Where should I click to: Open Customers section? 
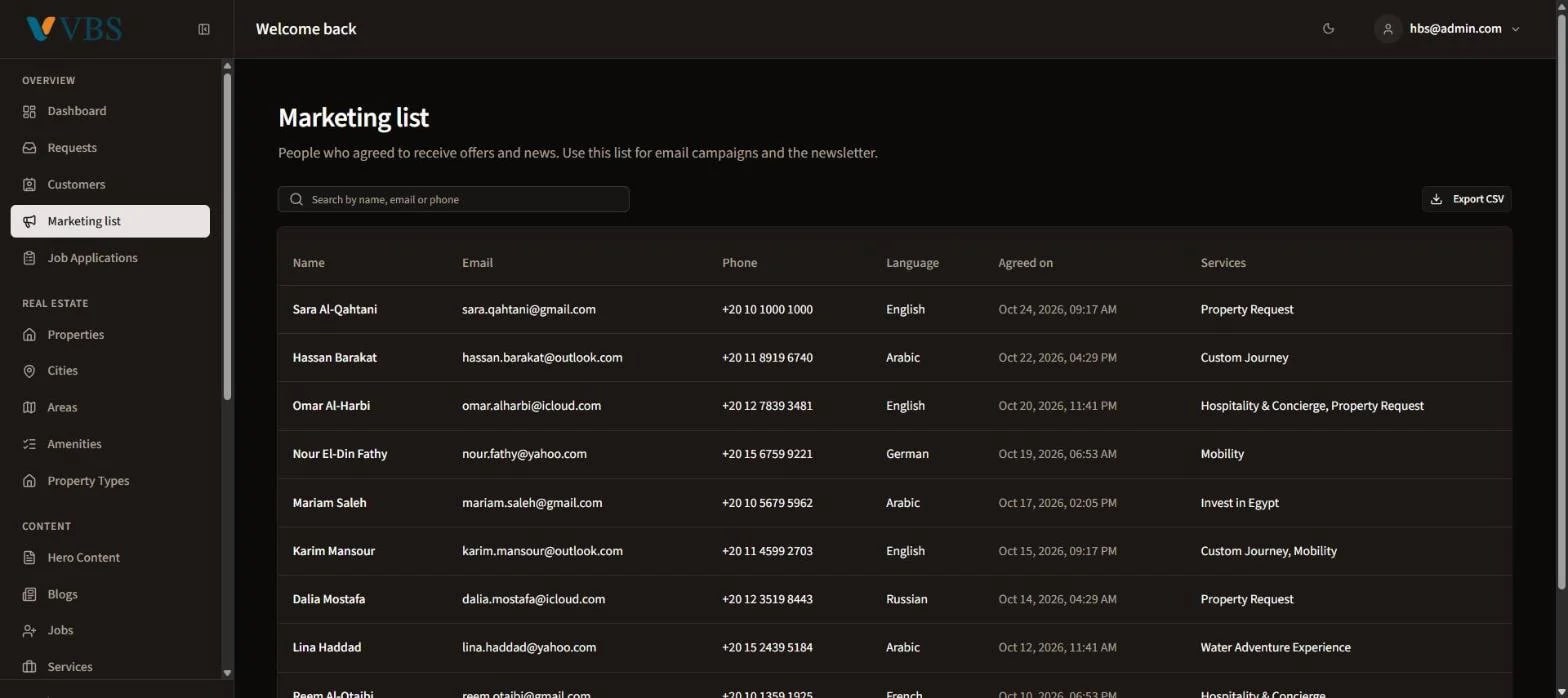[x=110, y=185]
